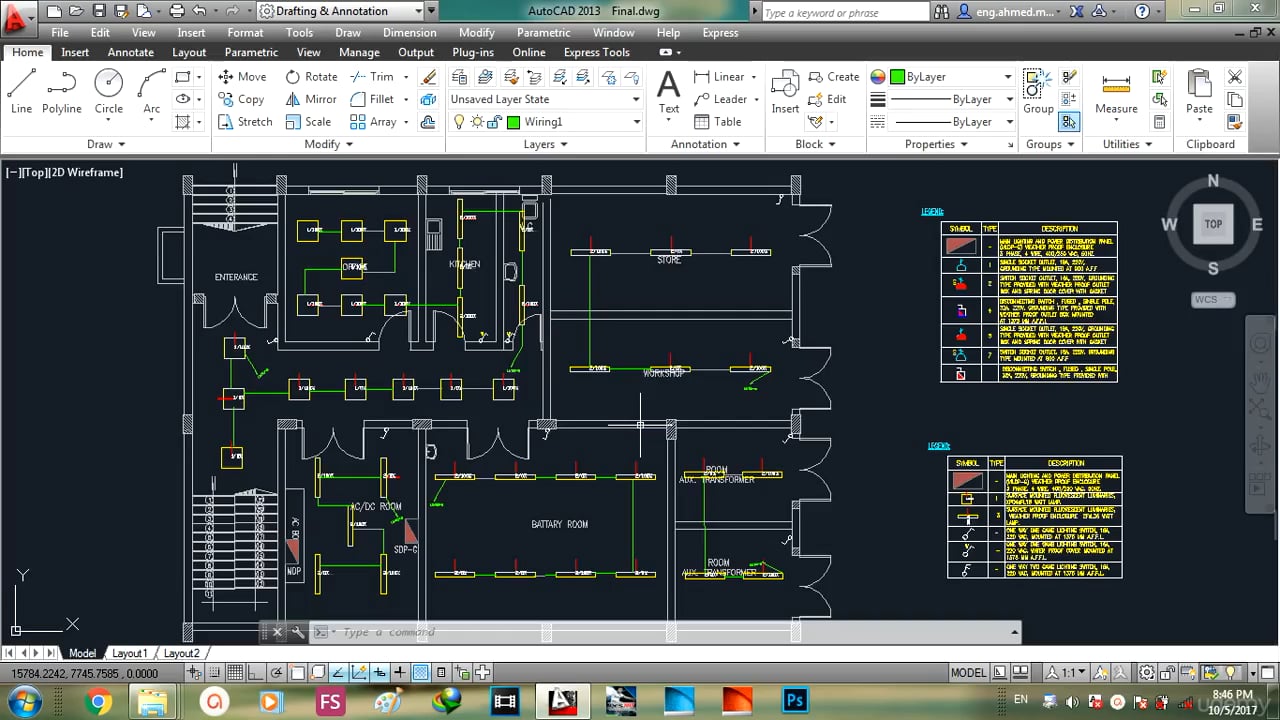Pick the Rotate tool
The image size is (1280, 720).
tap(311, 76)
